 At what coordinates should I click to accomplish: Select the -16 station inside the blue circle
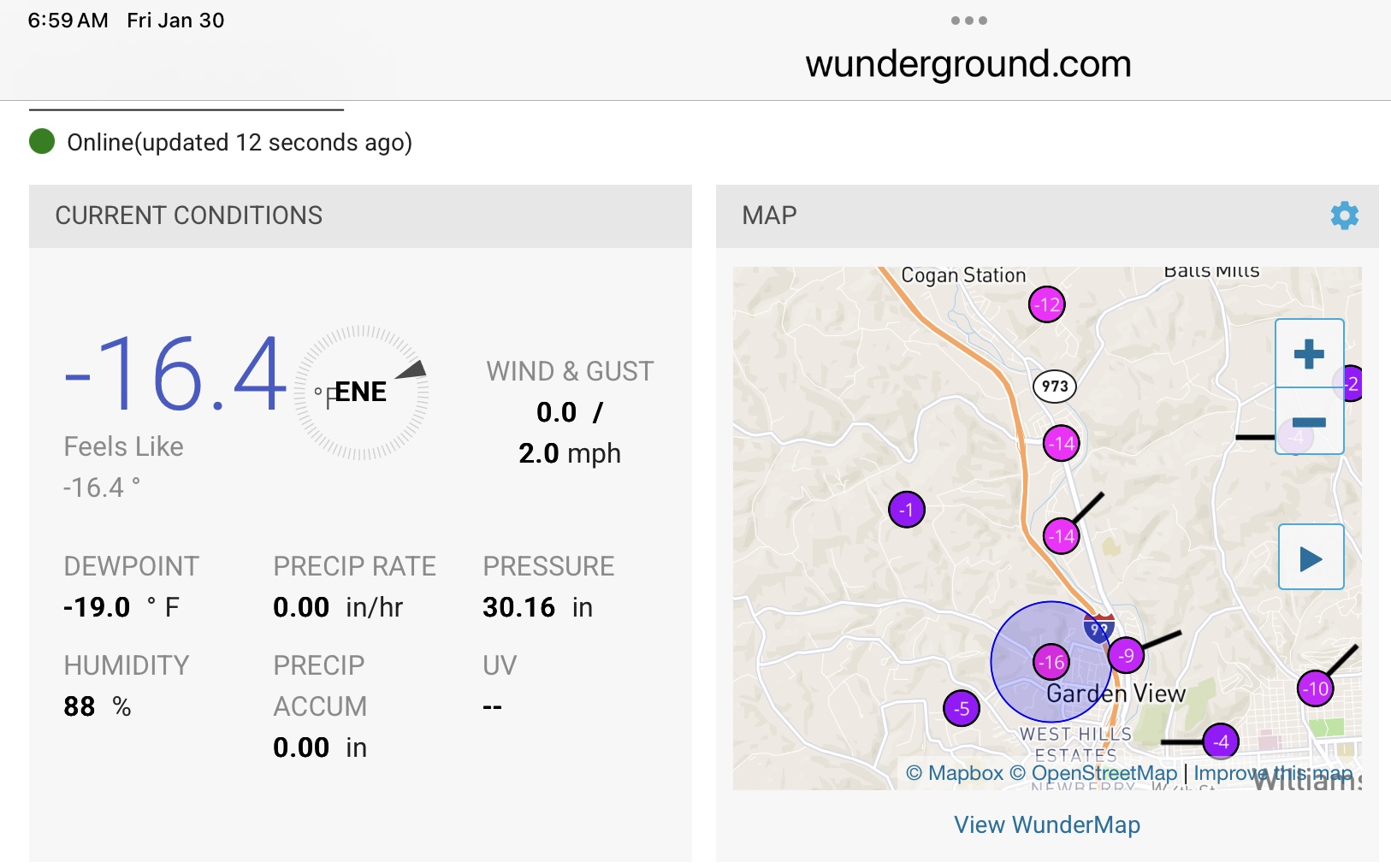point(1051,662)
